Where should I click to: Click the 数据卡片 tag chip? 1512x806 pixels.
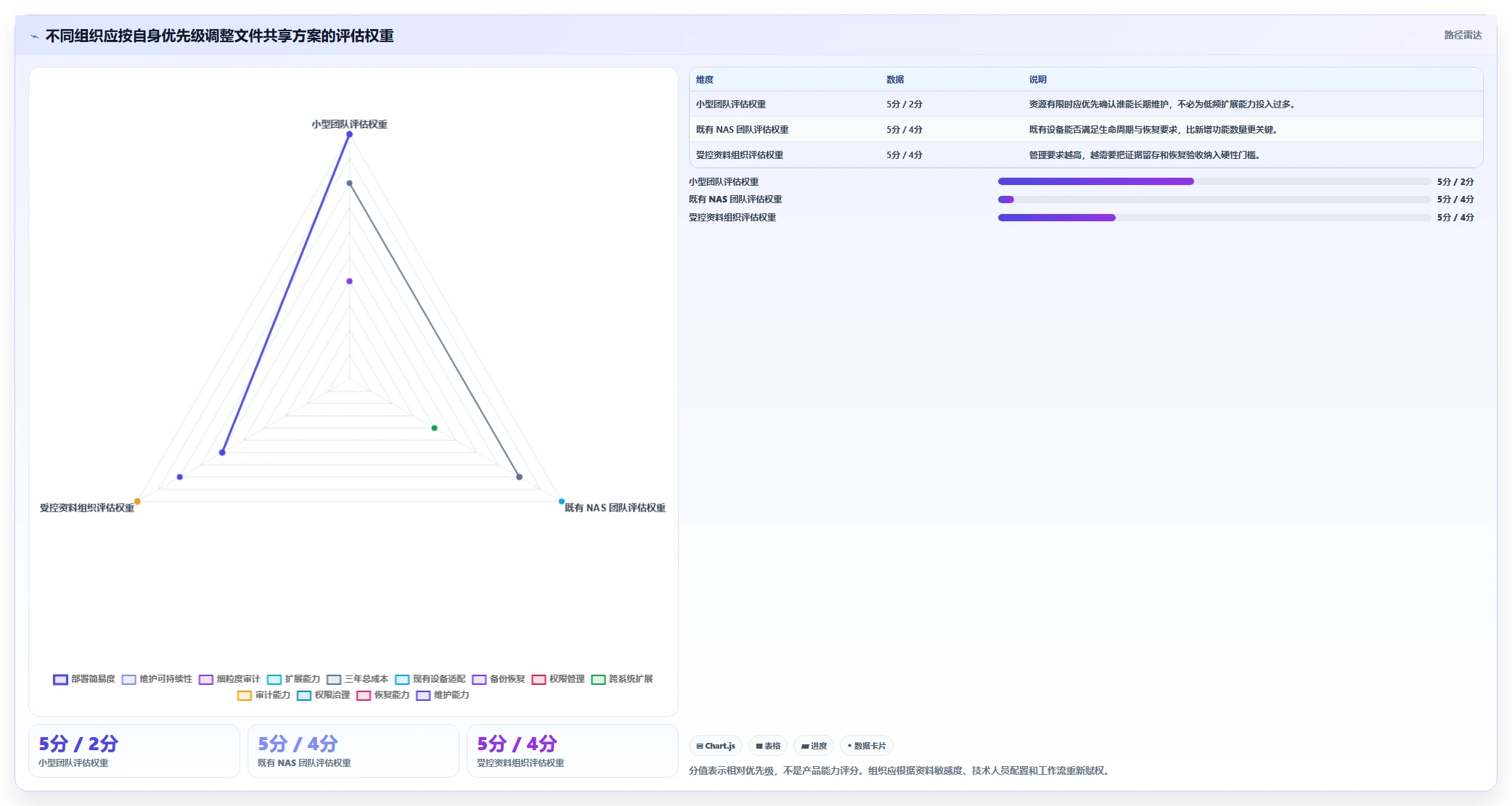point(866,746)
